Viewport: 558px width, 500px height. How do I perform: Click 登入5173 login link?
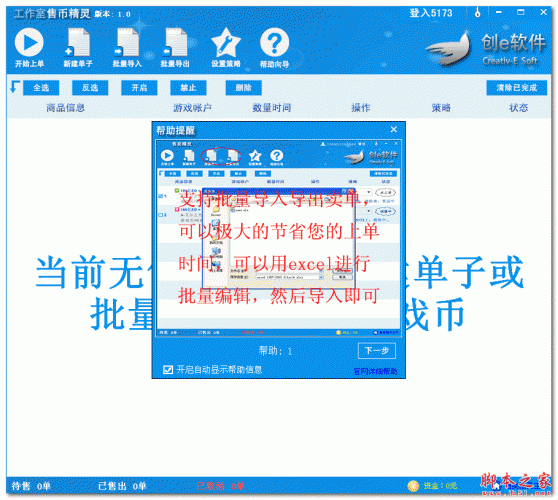tap(431, 13)
